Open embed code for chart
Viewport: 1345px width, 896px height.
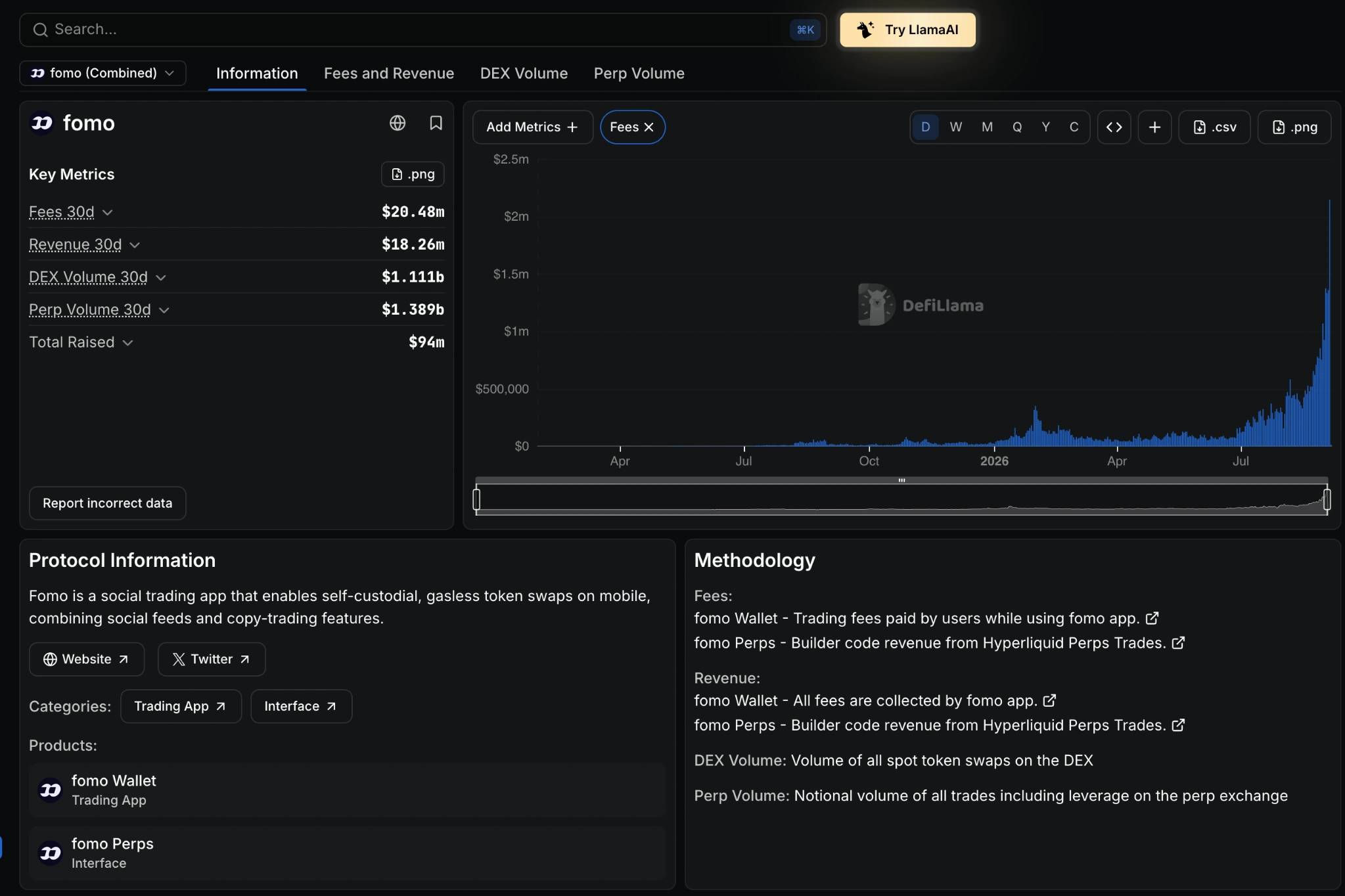tap(1114, 127)
